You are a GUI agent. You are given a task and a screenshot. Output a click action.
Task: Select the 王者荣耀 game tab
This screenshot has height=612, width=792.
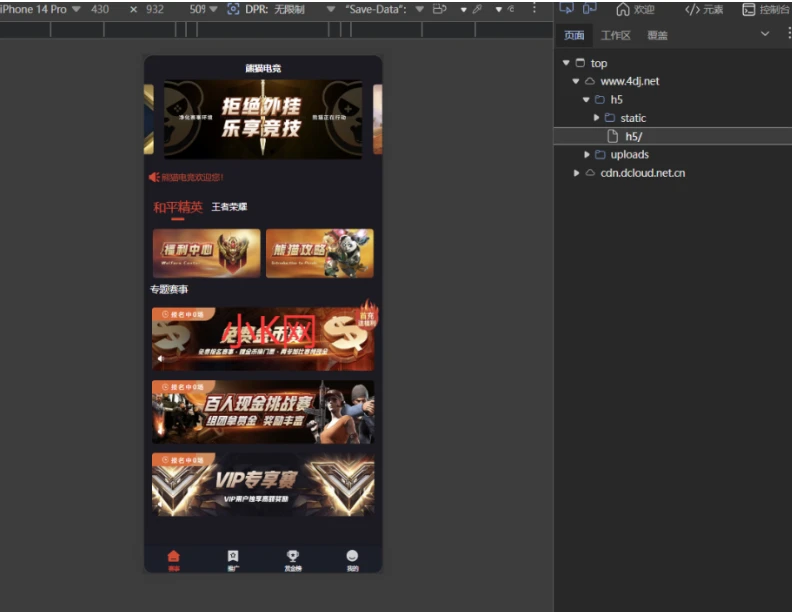229,207
